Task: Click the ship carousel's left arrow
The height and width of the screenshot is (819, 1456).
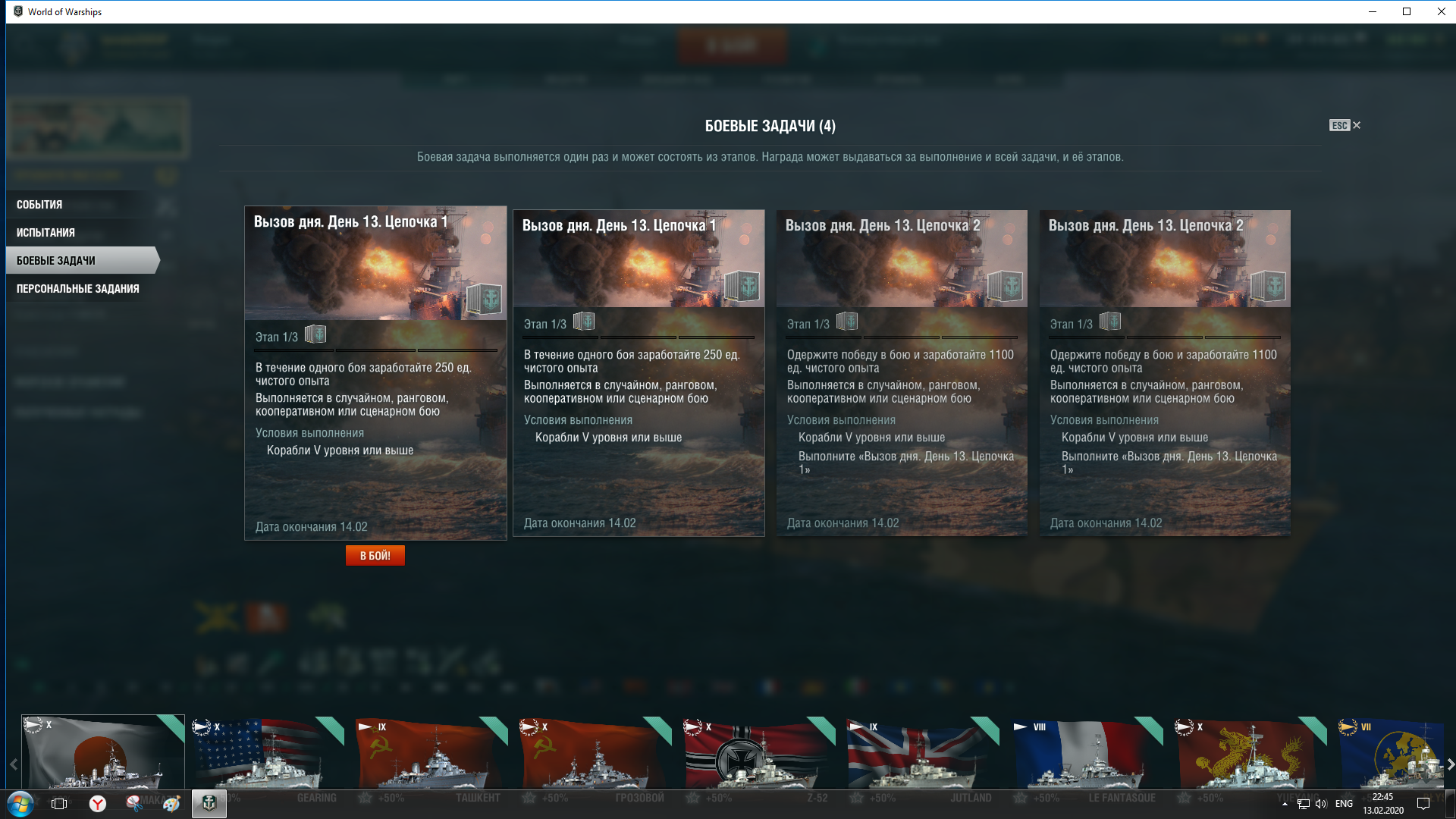Action: (x=13, y=764)
